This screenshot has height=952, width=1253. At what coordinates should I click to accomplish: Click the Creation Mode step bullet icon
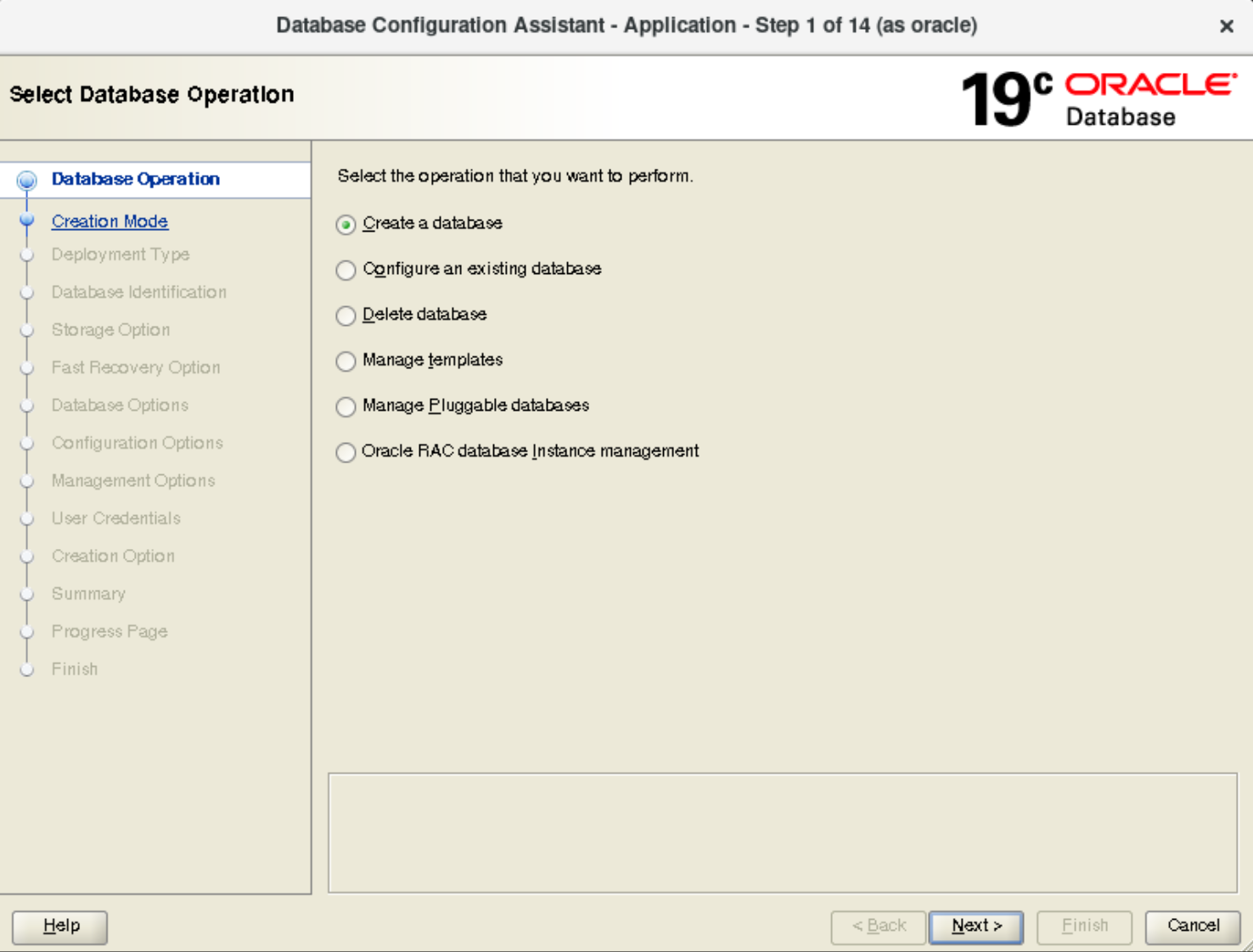(27, 221)
